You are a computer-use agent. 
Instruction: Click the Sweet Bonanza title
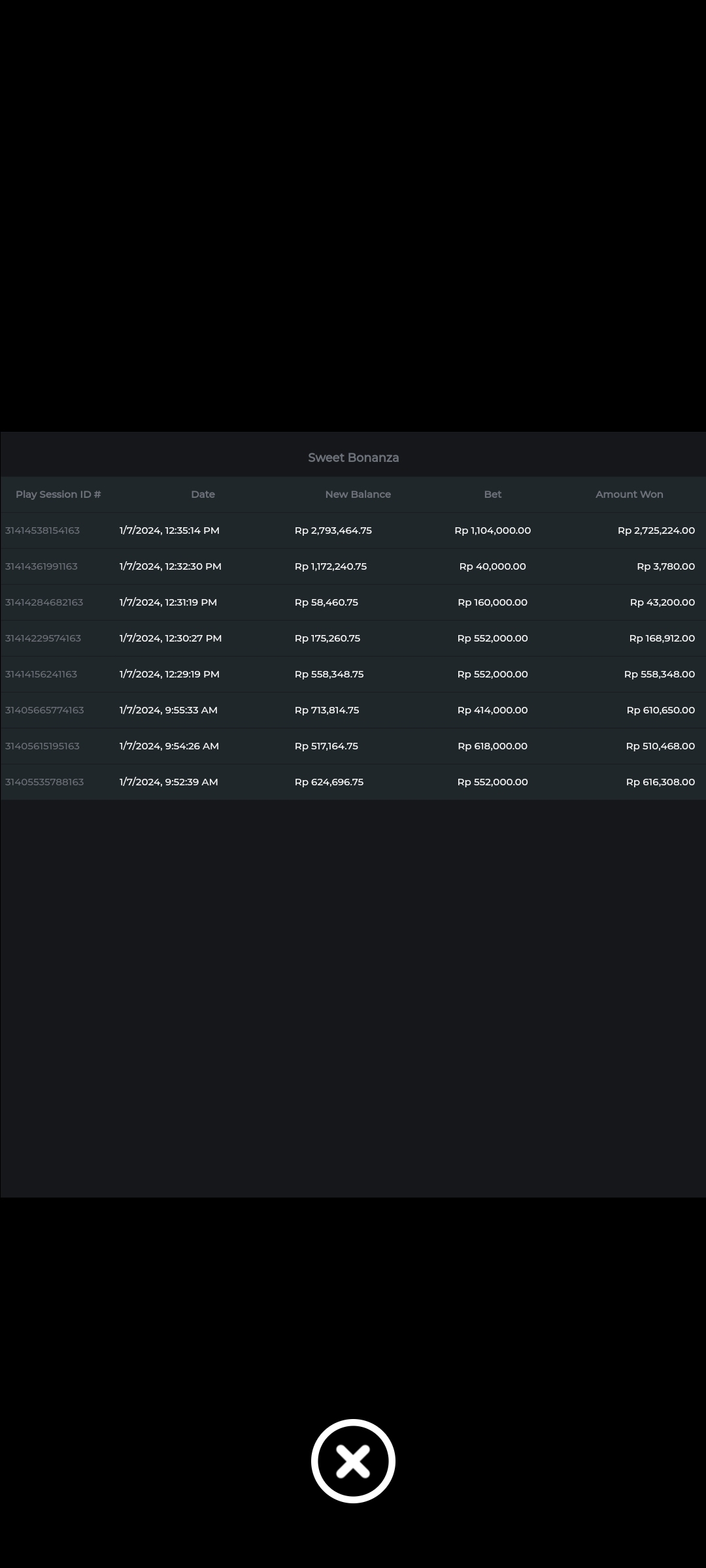click(x=353, y=458)
